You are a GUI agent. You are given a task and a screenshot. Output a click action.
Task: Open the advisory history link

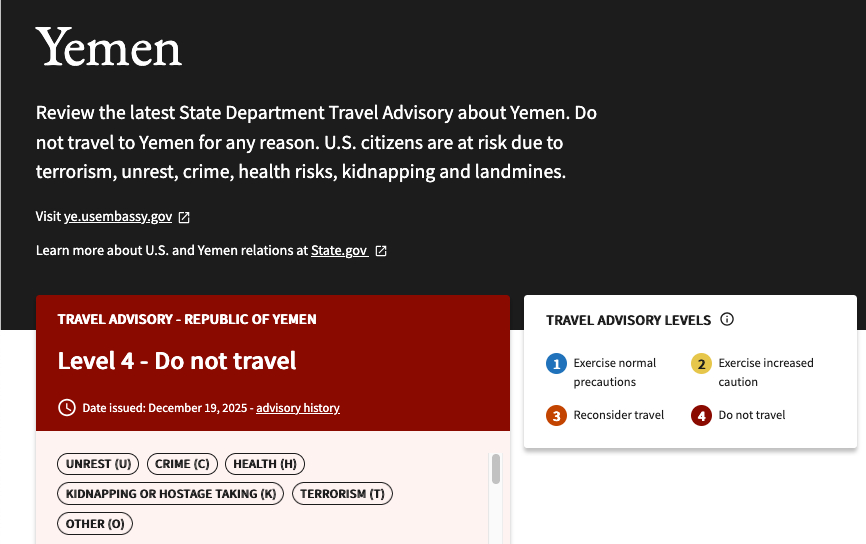[x=298, y=408]
